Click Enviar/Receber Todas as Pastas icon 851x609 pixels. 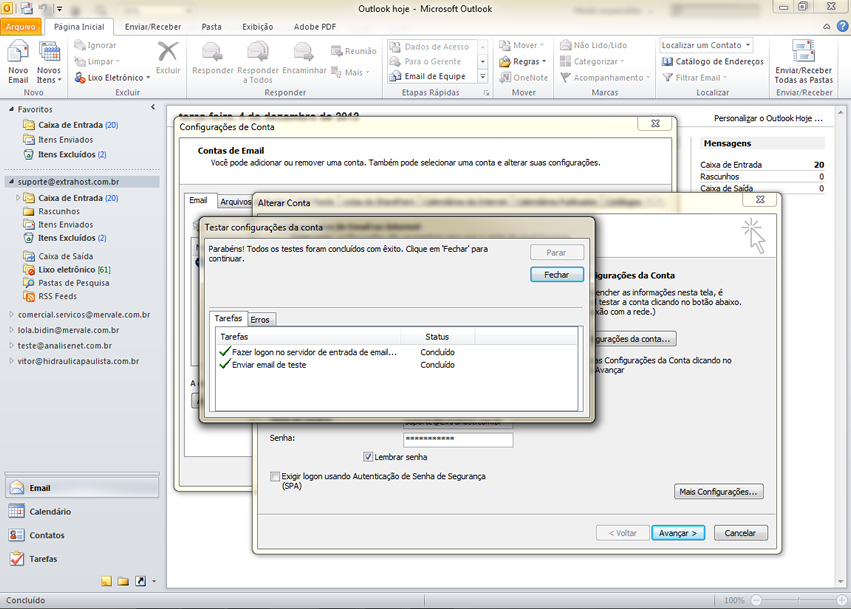point(803,52)
